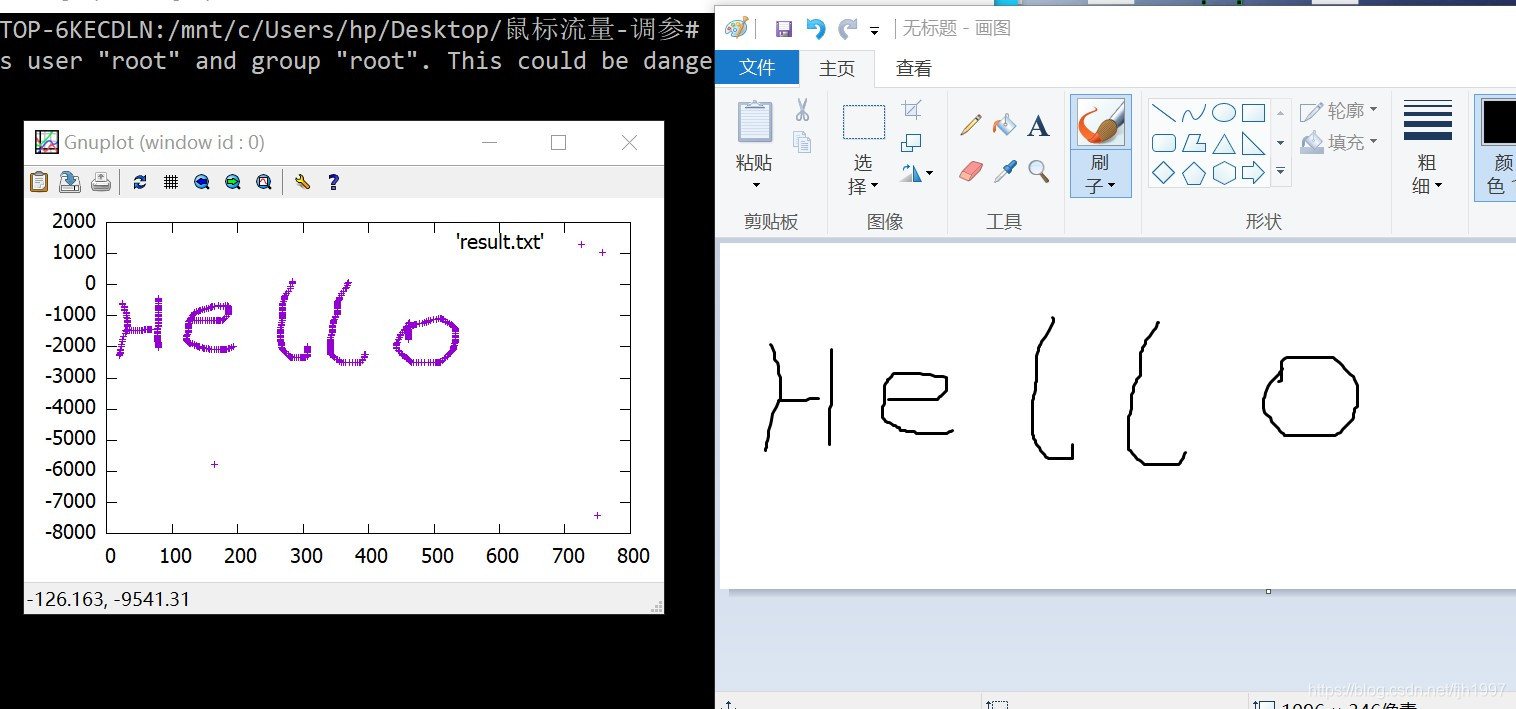The width and height of the screenshot is (1516, 709).
Task: Open the 轮廓 outline dropdown
Action: pos(1339,110)
